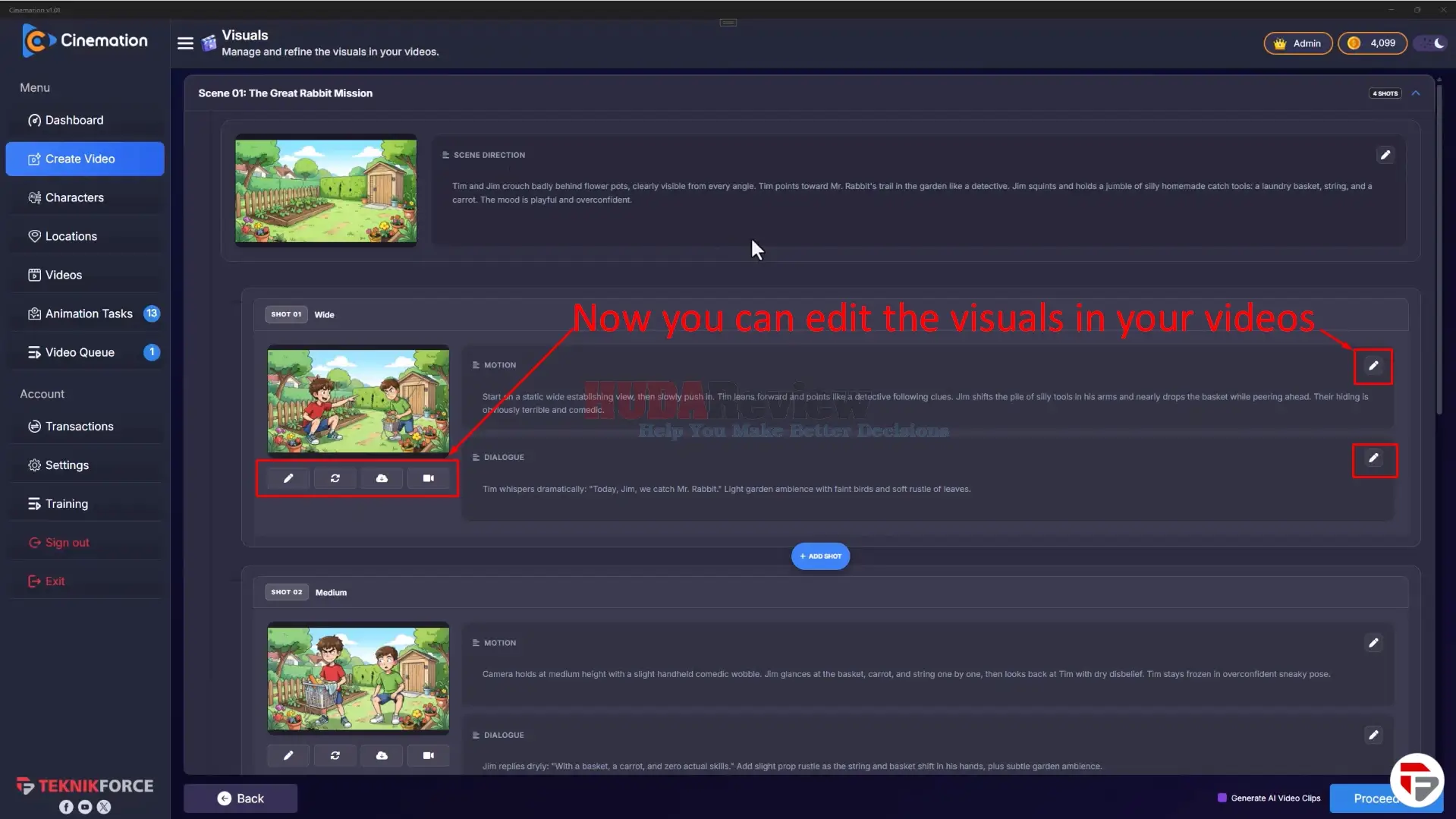The image size is (1456, 819).
Task: Open Shot 02 image thumbnail
Action: [x=358, y=679]
